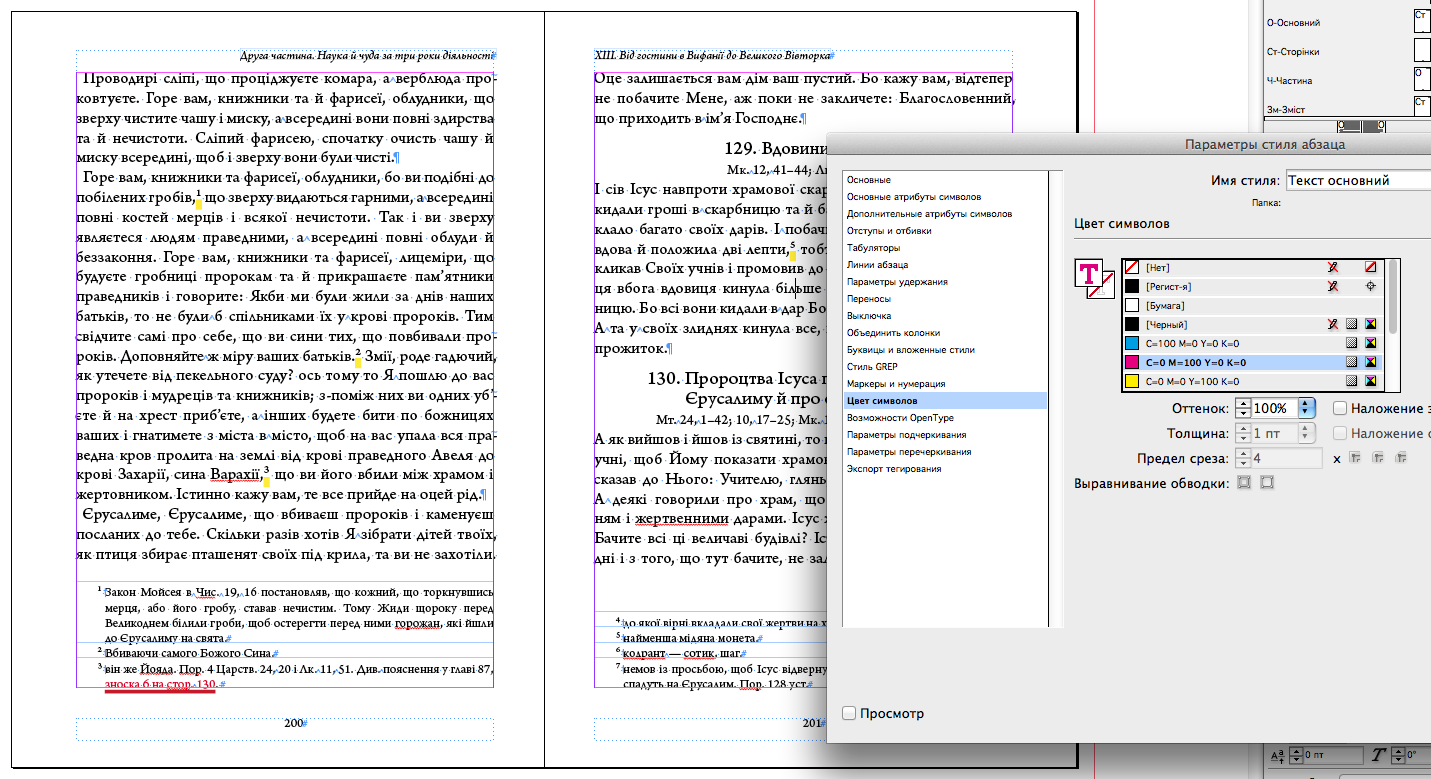Image resolution: width=1431 pixels, height=779 pixels.
Task: Open Дополнительные атрибуты символов category
Action: tap(944, 214)
